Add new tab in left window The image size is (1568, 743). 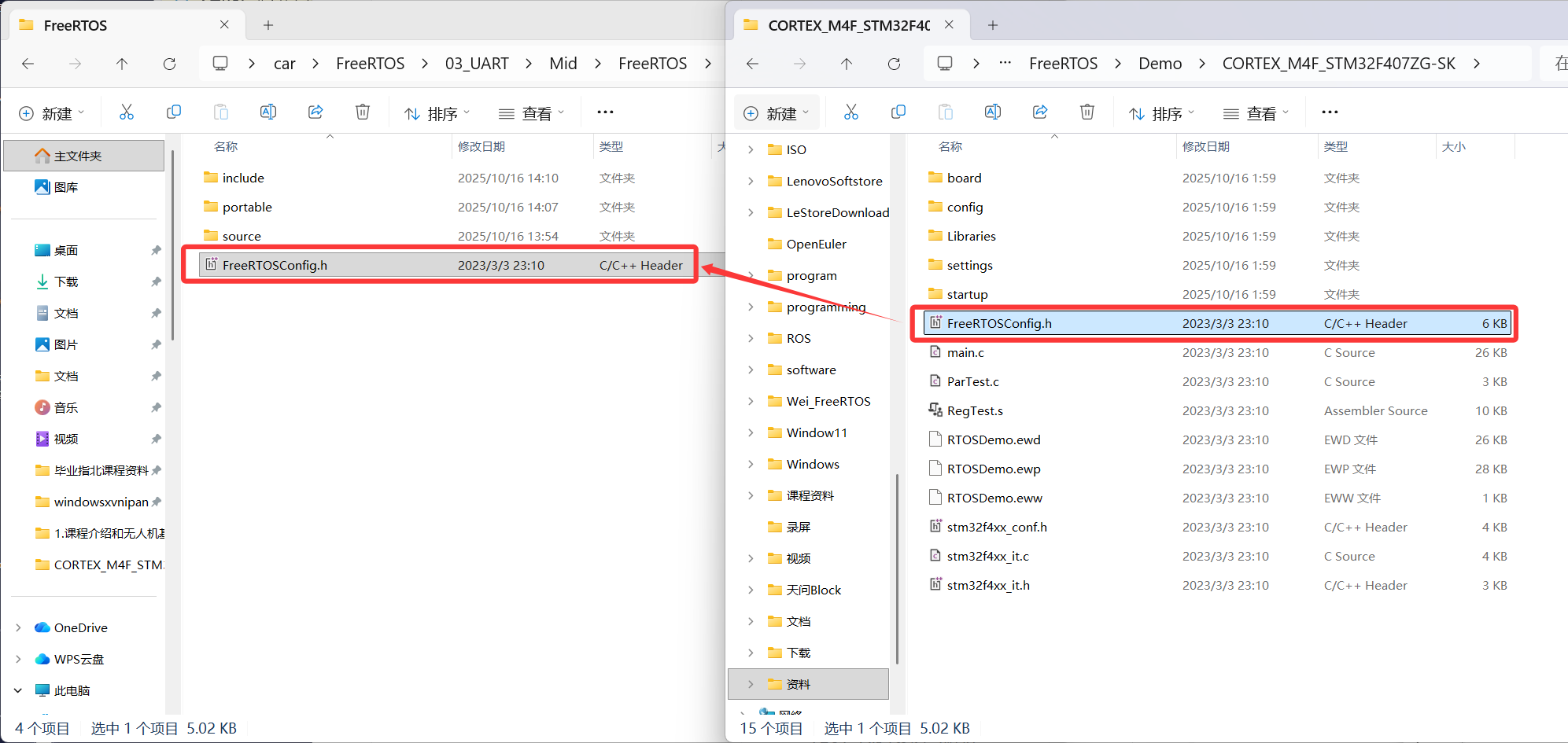pos(268,25)
